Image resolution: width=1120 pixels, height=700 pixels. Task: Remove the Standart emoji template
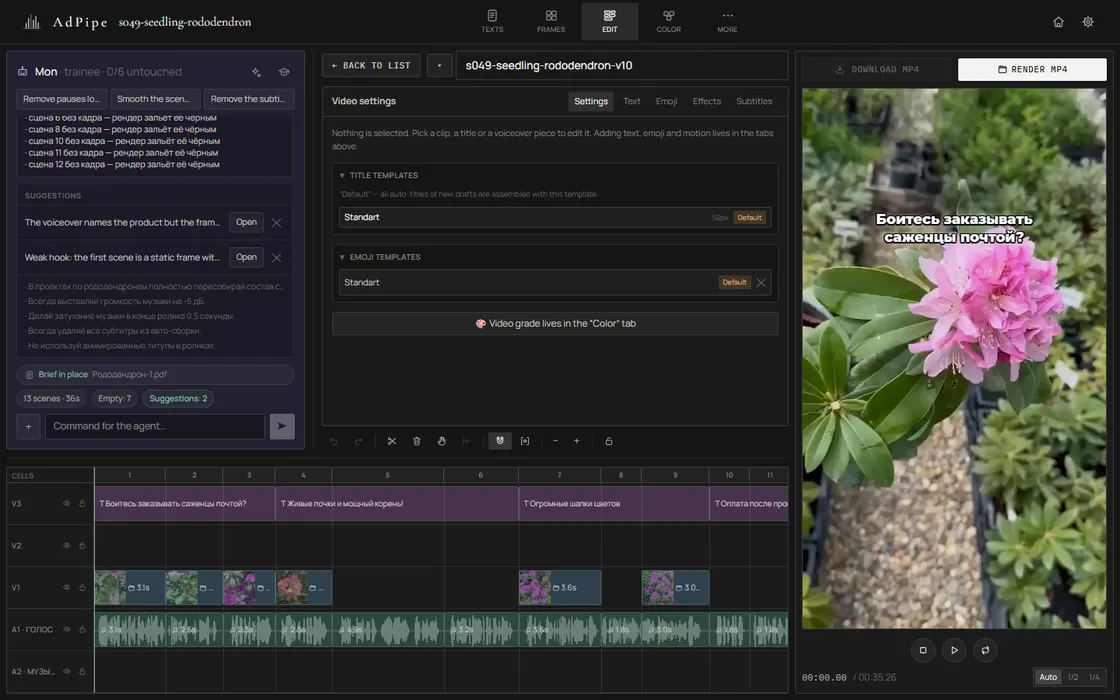pyautogui.click(x=761, y=283)
